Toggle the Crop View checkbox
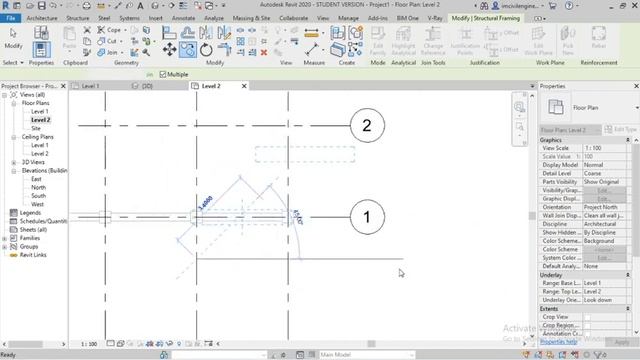The width and height of the screenshot is (640, 360). [587, 317]
